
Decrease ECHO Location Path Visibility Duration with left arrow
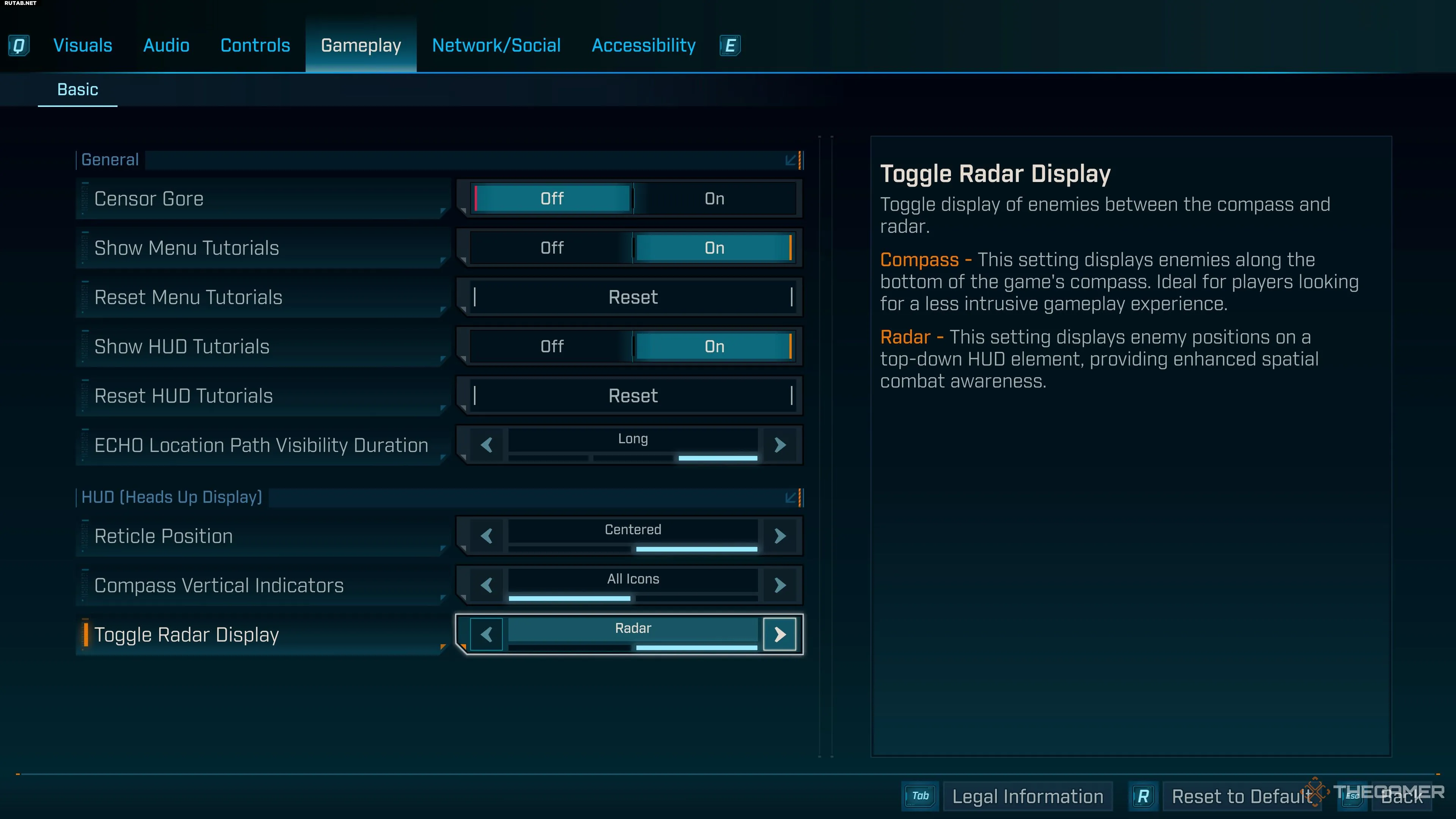point(486,445)
